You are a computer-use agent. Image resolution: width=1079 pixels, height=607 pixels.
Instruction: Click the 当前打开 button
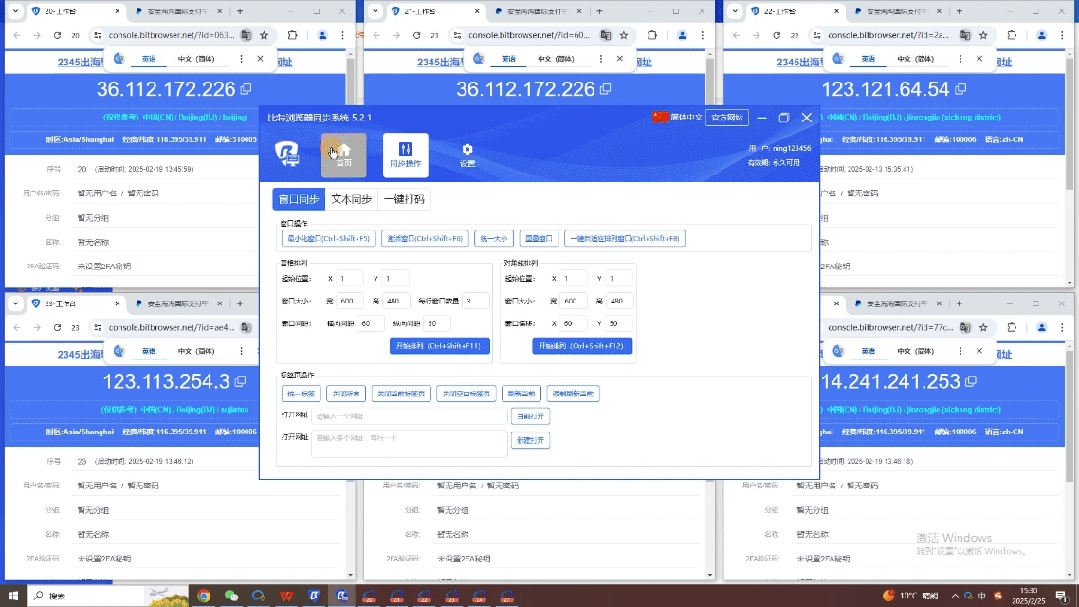[530, 416]
